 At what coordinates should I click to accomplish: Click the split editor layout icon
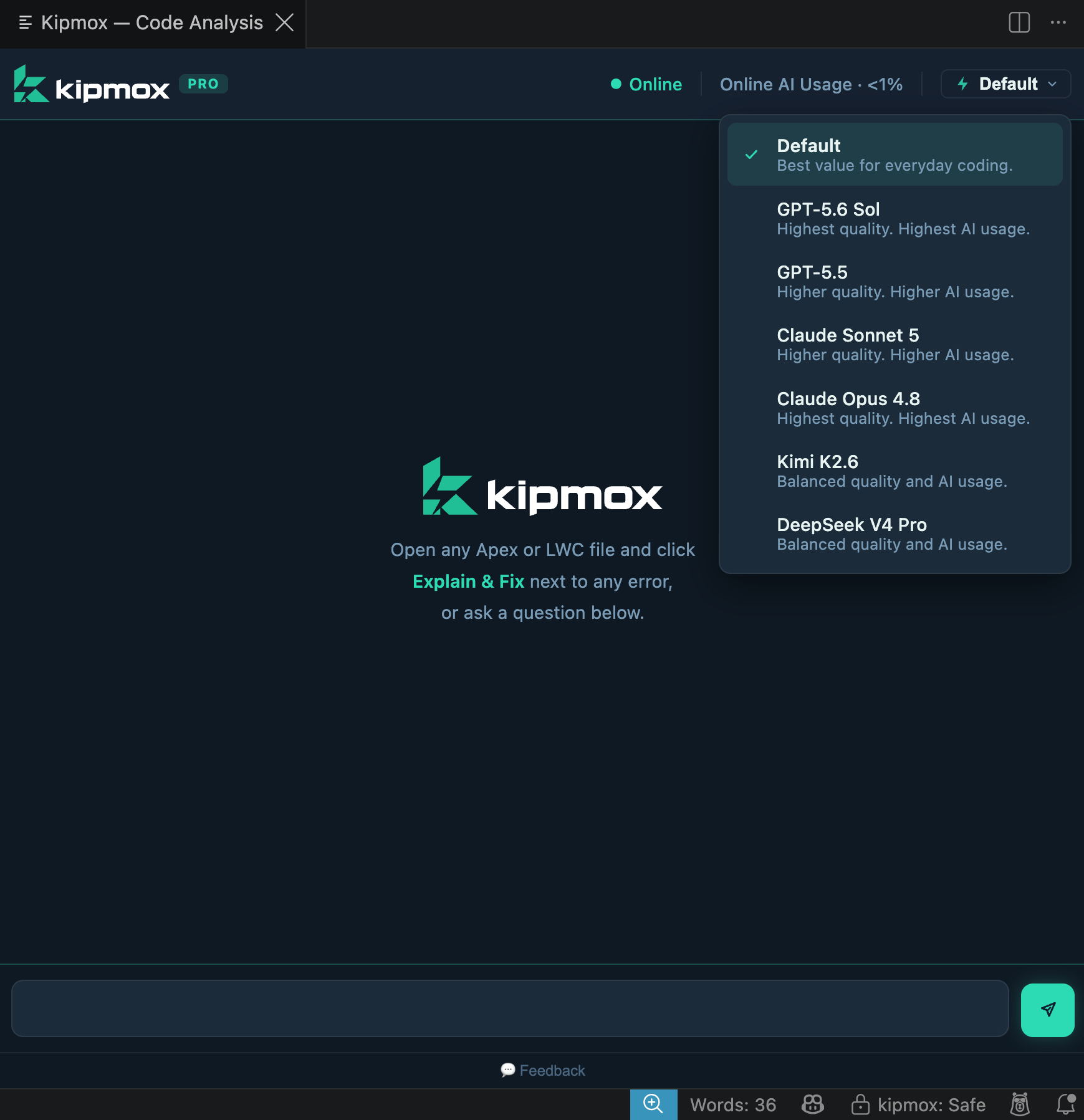tap(1019, 22)
